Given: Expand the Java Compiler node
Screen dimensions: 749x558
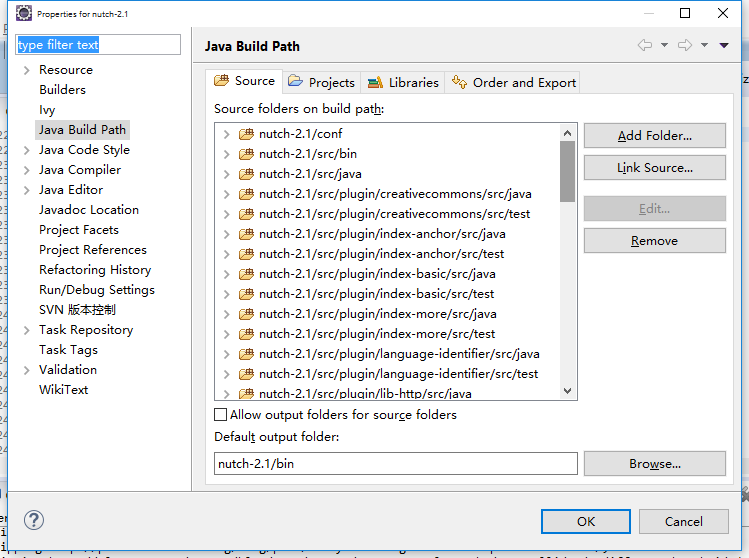Looking at the screenshot, I should pos(27,170).
